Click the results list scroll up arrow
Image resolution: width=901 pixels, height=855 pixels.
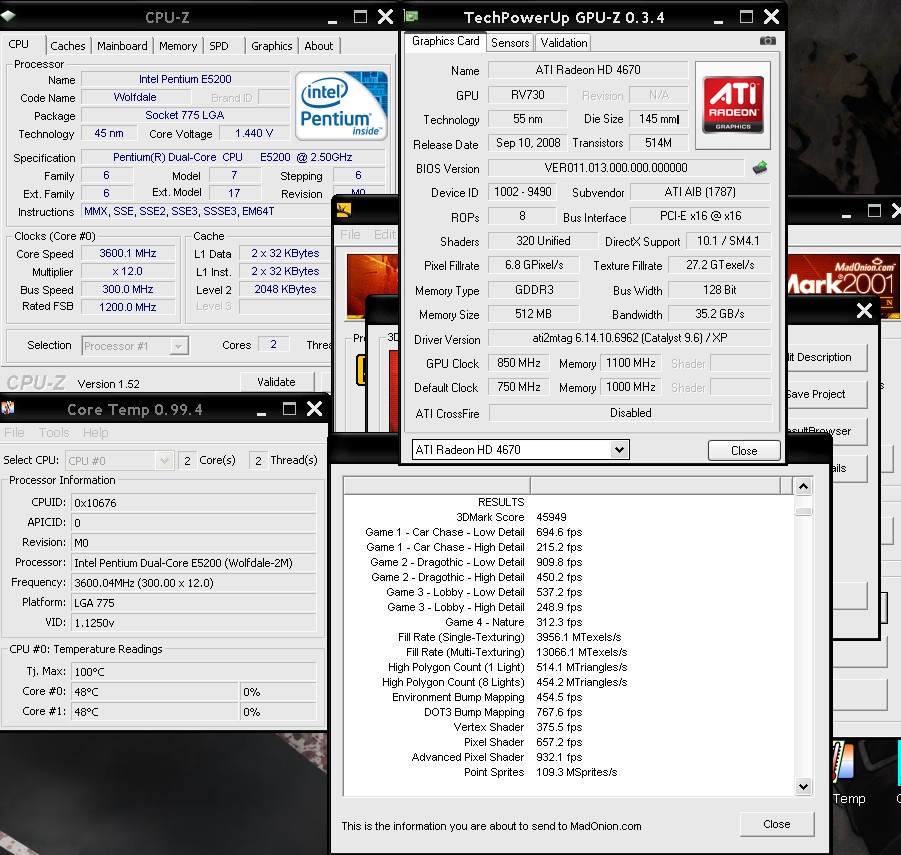(x=803, y=487)
